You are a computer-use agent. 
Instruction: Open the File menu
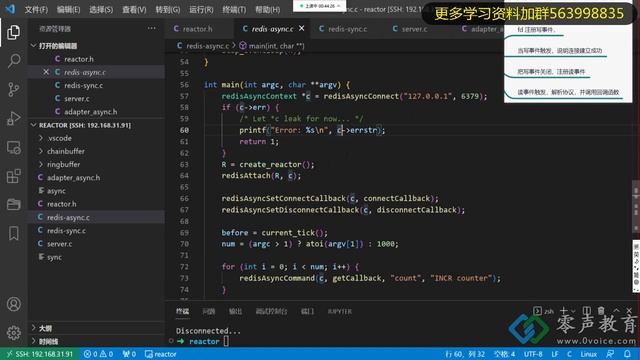click(x=36, y=9)
